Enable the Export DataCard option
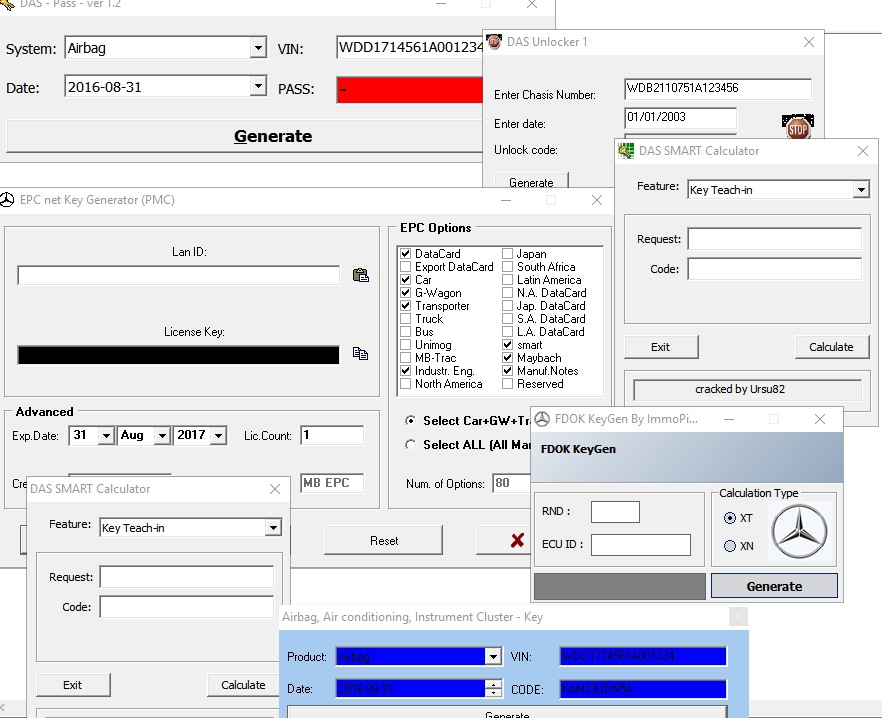The image size is (882, 718). click(406, 267)
